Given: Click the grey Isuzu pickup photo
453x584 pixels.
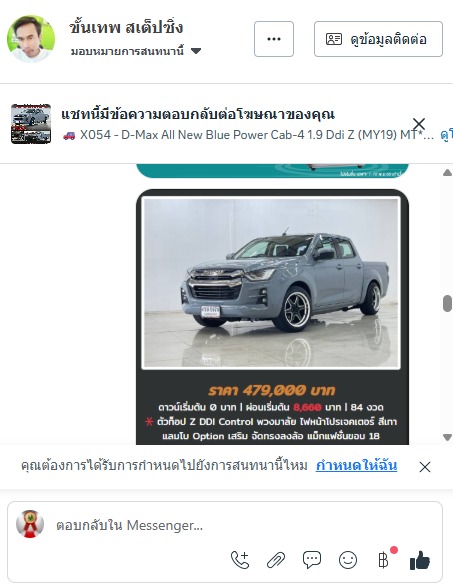Looking at the screenshot, I should [x=271, y=283].
